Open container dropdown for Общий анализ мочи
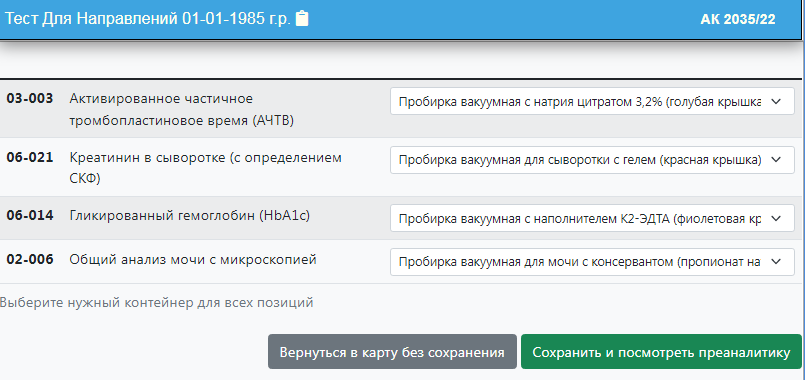805x380 pixels. point(592,262)
